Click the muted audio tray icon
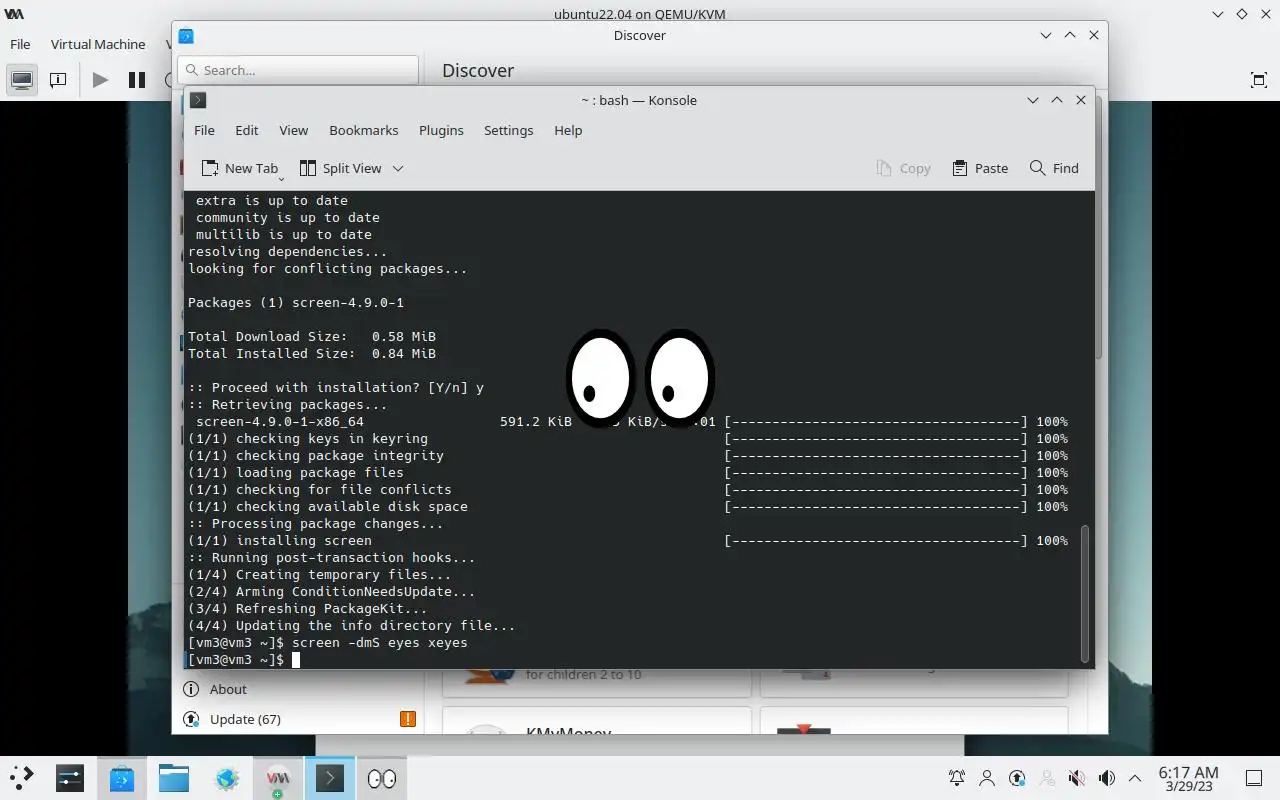The image size is (1280, 800). 1077,777
